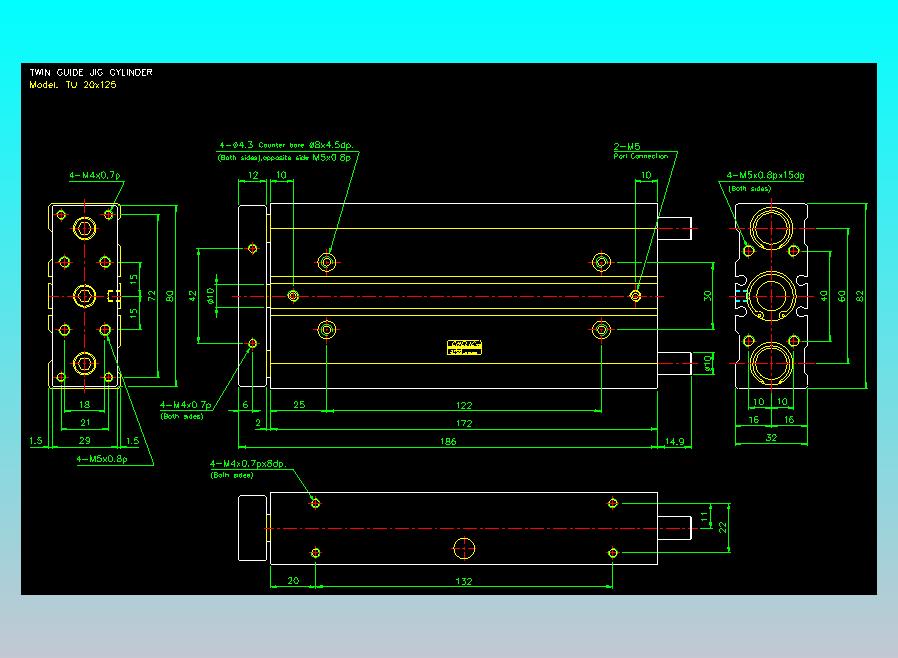The height and width of the screenshot is (658, 898).
Task: Click the 80 height dimension on left view
Action: (x=170, y=296)
